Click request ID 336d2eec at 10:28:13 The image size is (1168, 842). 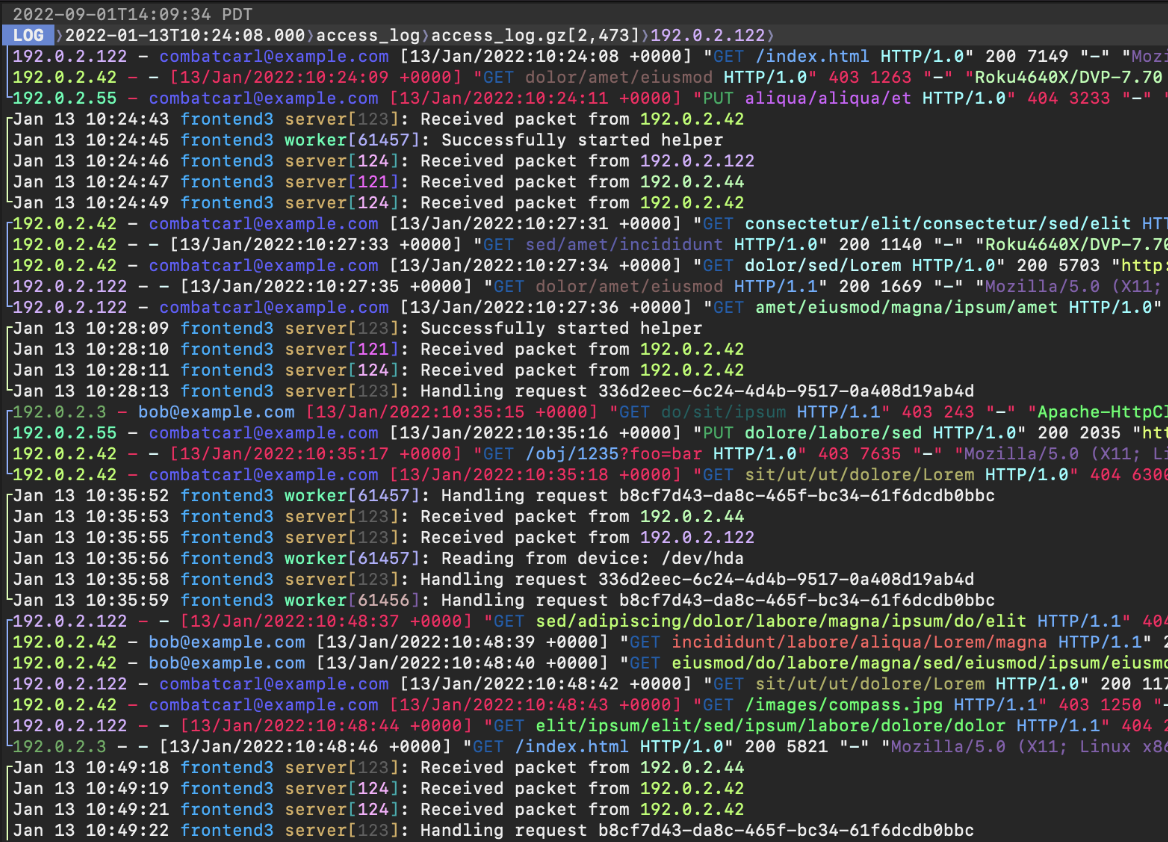click(786, 390)
